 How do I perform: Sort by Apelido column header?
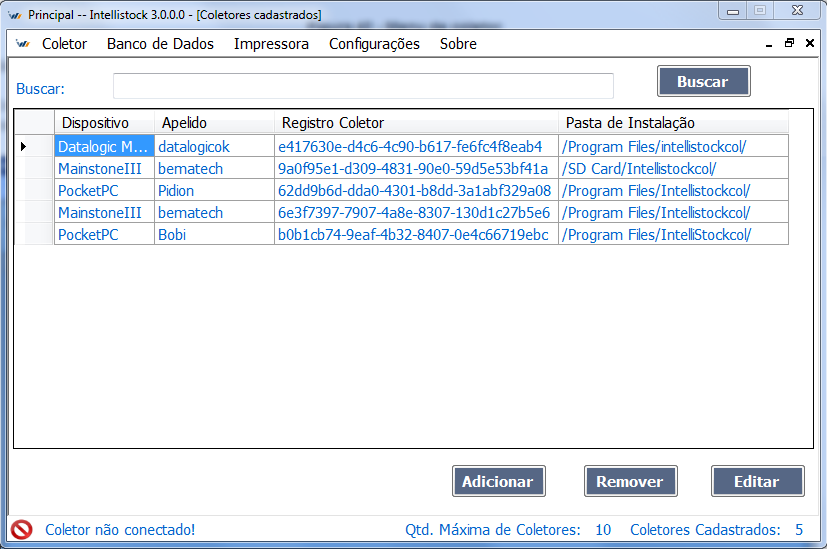tap(214, 123)
